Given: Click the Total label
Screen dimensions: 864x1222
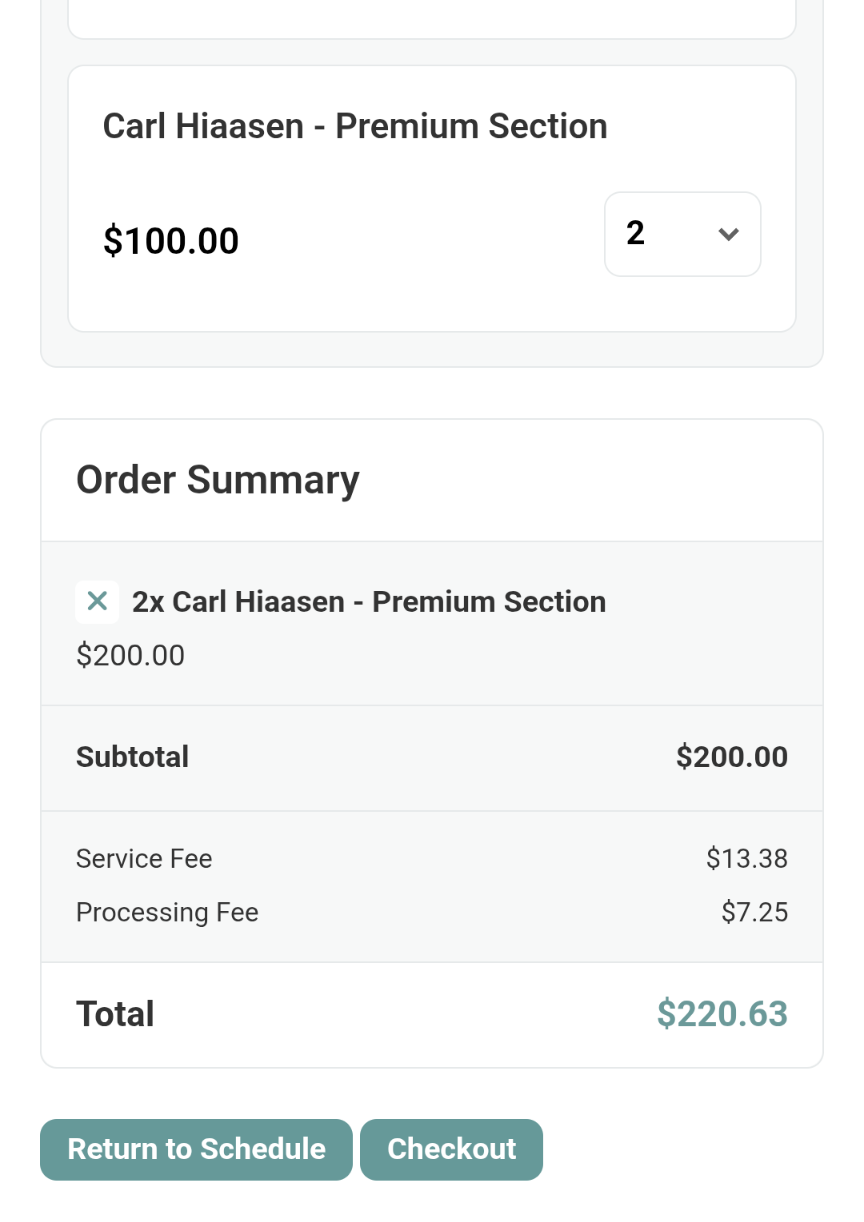Looking at the screenshot, I should 115,1014.
